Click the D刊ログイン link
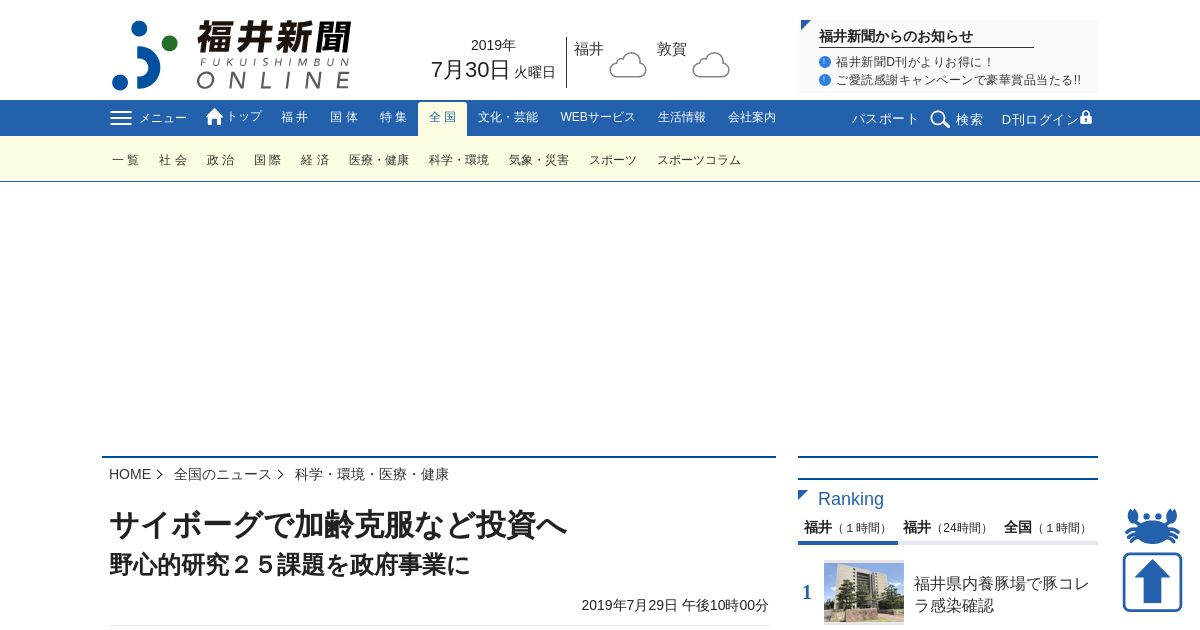The width and height of the screenshot is (1200, 630). pyautogui.click(x=1040, y=119)
